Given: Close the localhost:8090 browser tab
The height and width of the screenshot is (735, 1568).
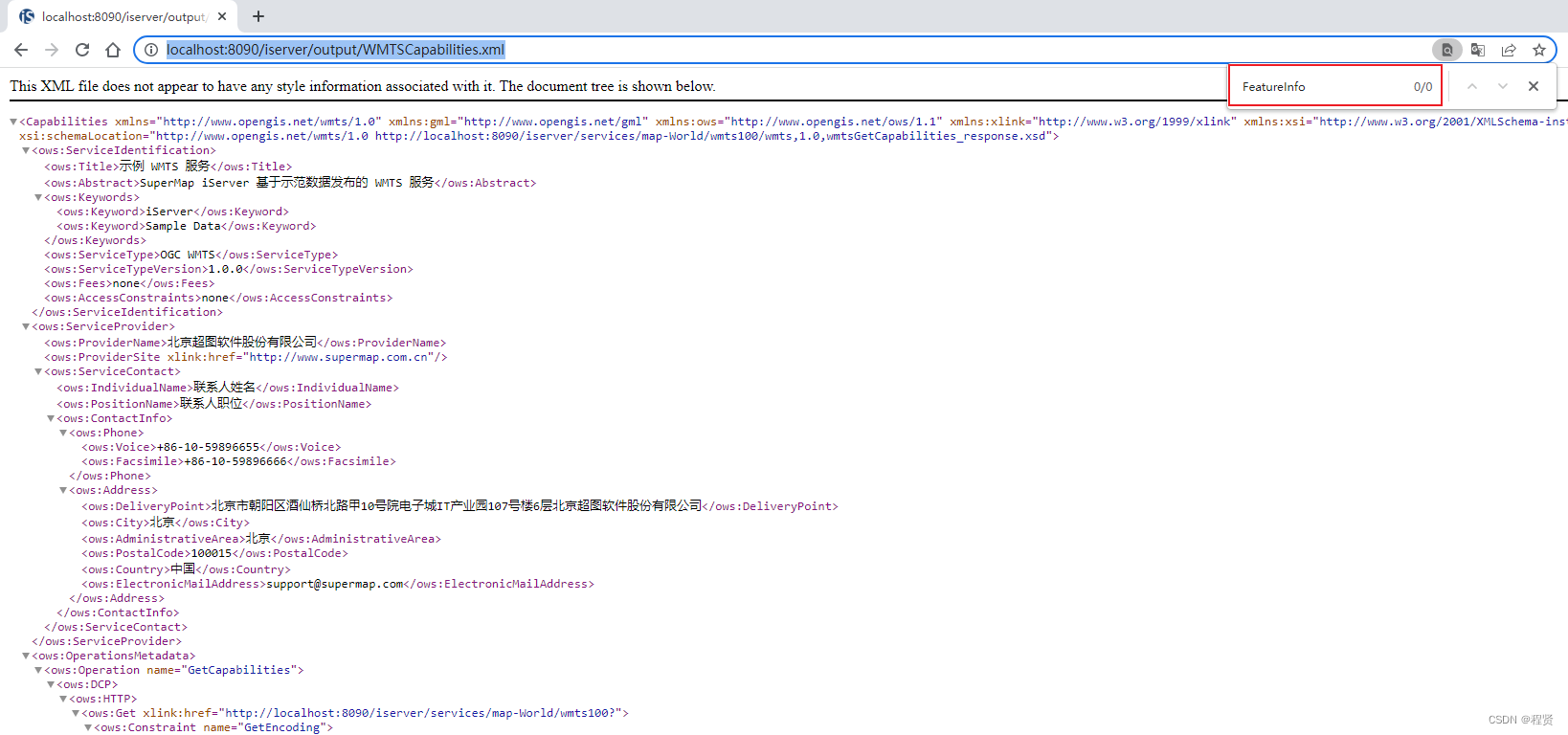Looking at the screenshot, I should [x=222, y=16].
